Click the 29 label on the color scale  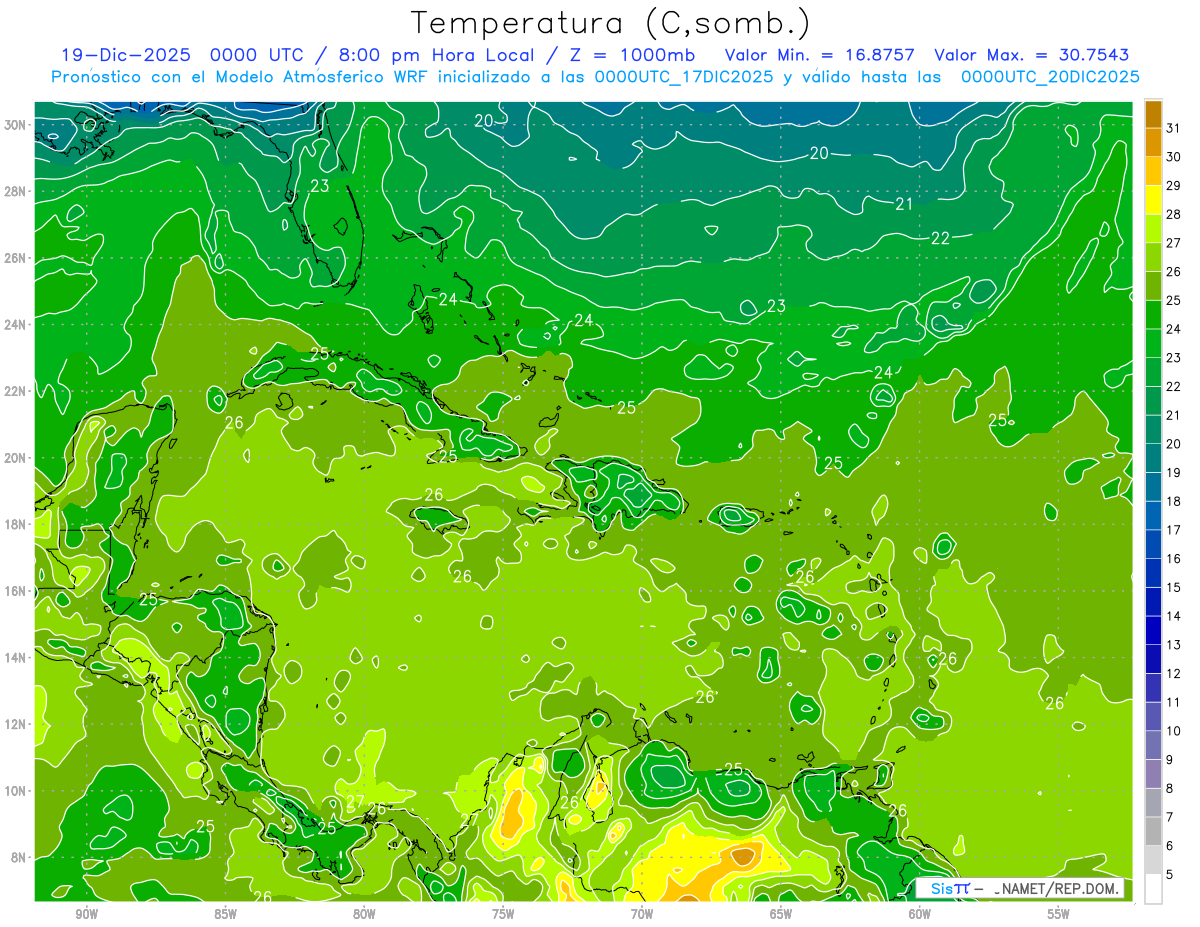[1174, 185]
